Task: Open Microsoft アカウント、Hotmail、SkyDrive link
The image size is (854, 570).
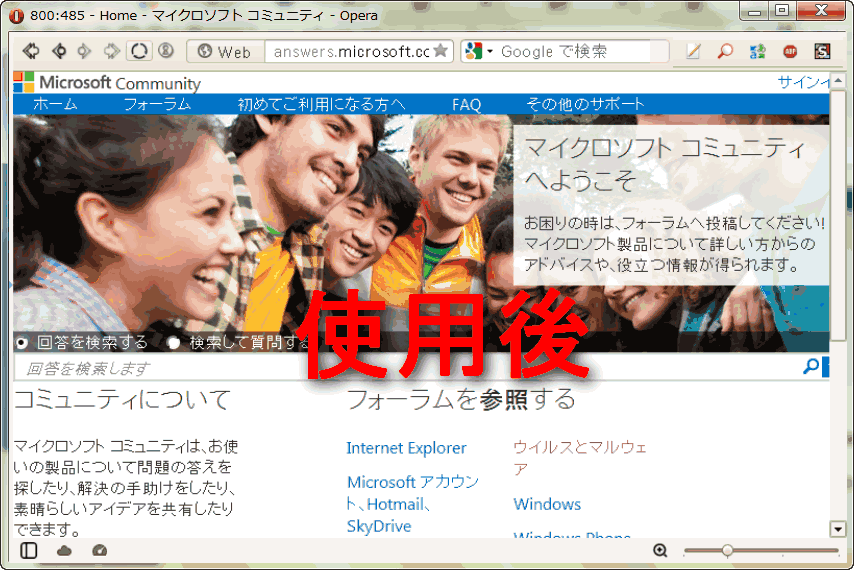Action: pos(413,504)
